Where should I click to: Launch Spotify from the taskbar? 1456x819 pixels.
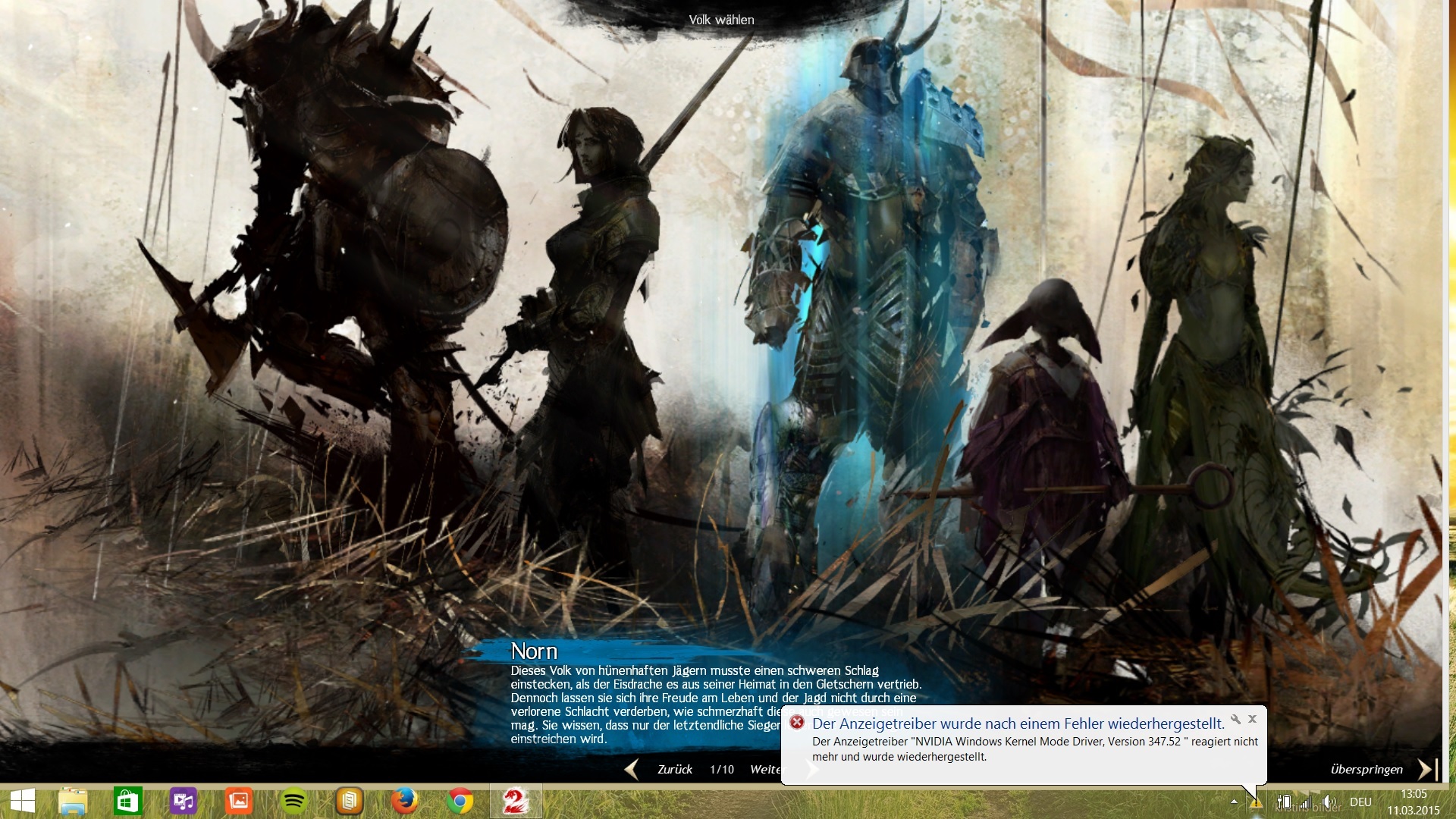293,802
